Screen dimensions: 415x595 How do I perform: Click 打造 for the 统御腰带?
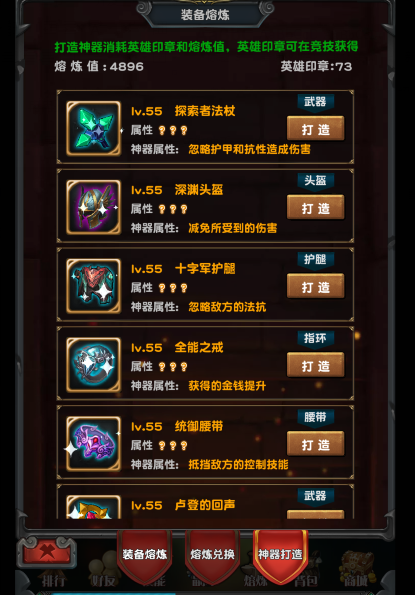point(316,444)
